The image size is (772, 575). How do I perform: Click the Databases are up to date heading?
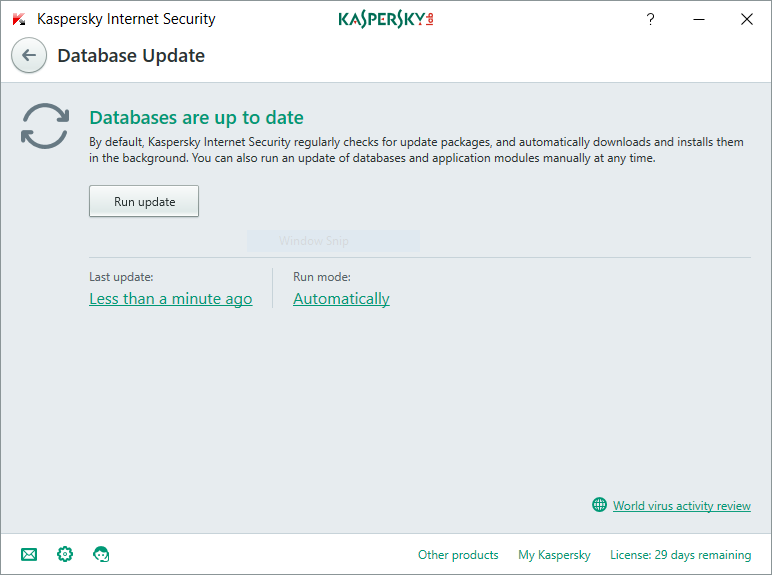(196, 118)
